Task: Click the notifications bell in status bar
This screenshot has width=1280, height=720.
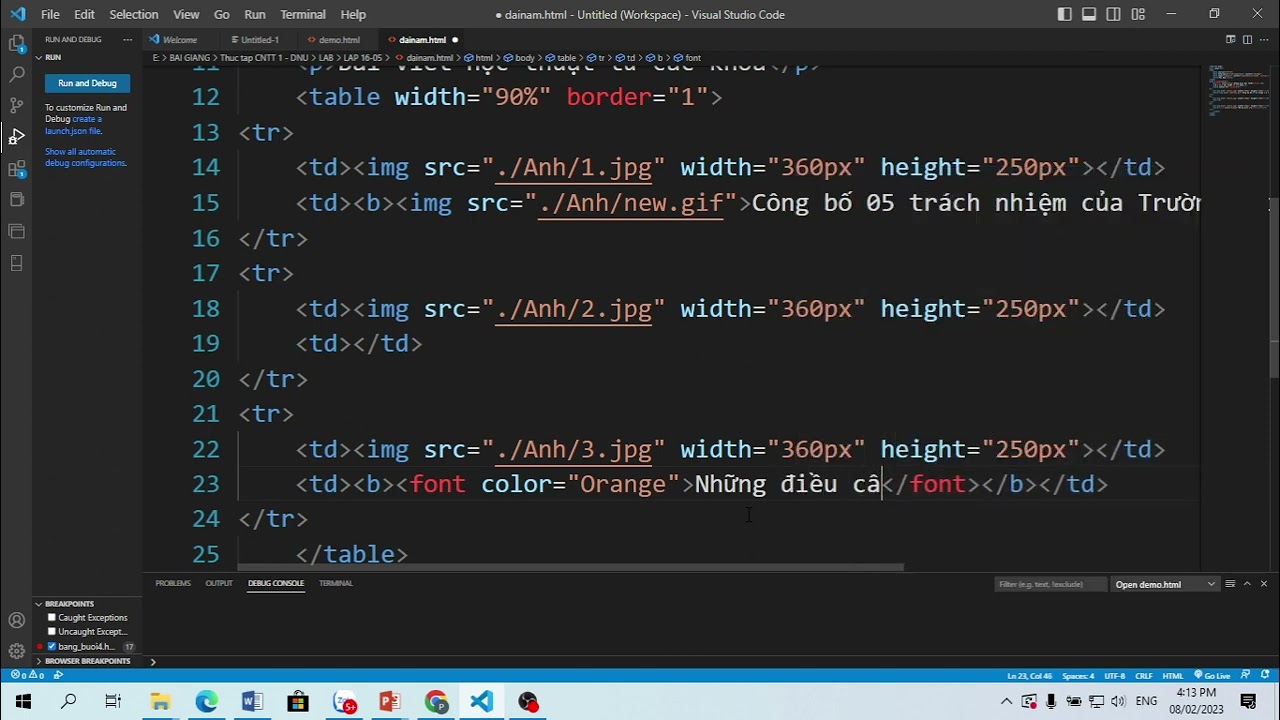Action: 1266,676
